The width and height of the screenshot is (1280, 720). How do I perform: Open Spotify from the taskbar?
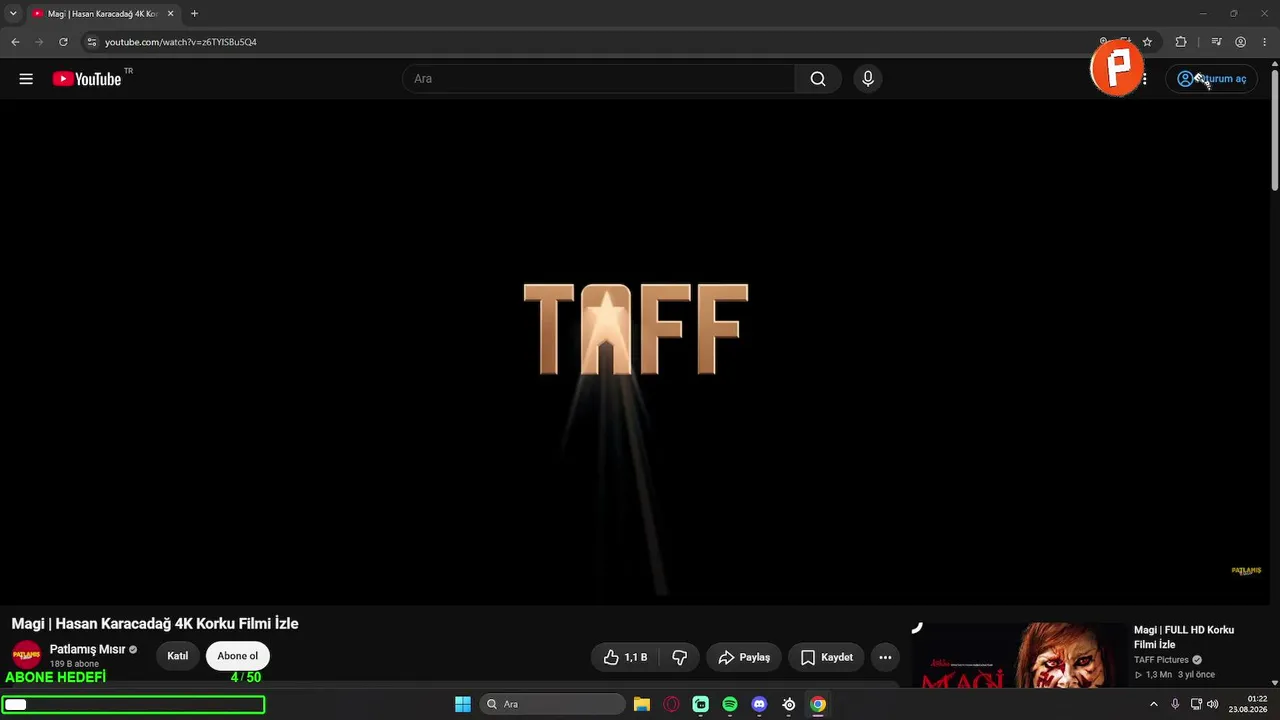(730, 704)
